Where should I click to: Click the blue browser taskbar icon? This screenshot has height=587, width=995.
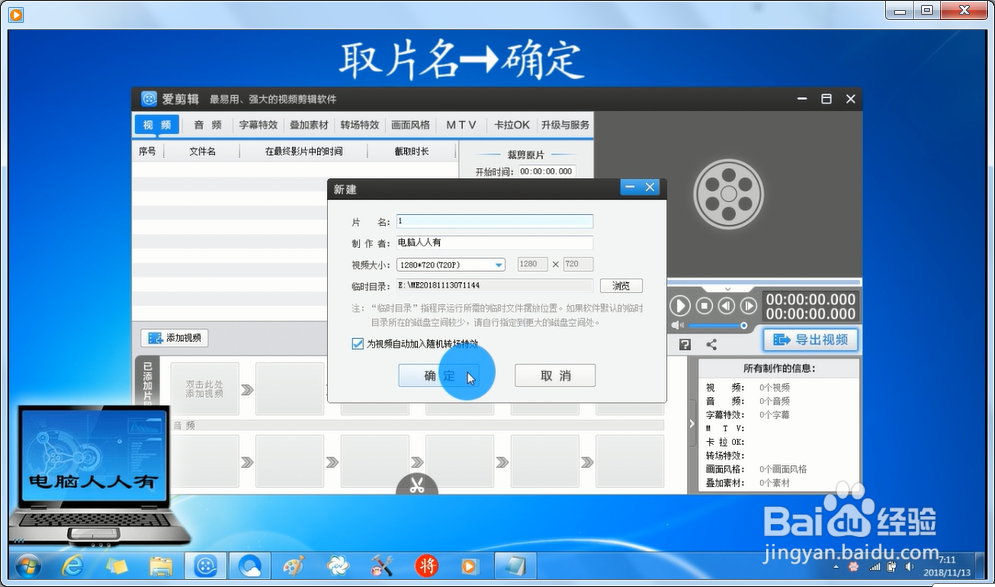click(x=249, y=566)
